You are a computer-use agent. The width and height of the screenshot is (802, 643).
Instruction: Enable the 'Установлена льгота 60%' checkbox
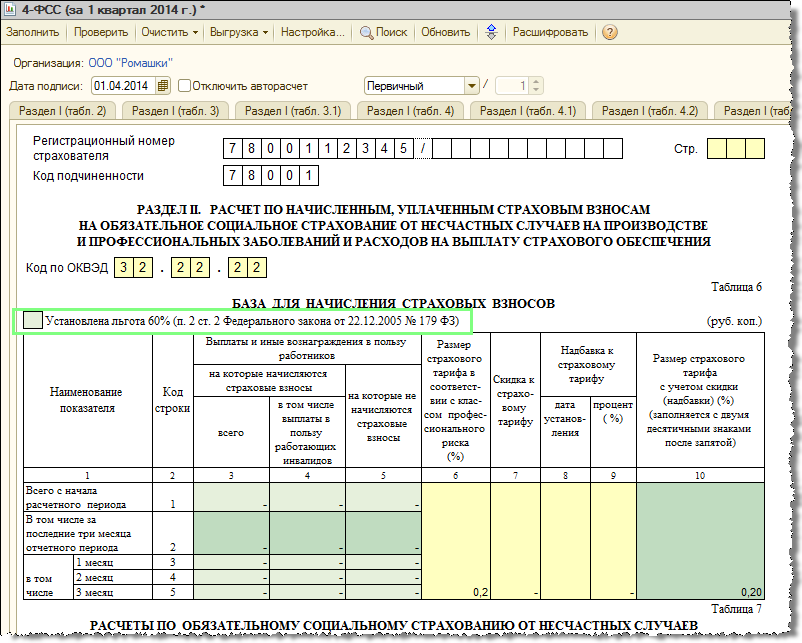pos(32,320)
